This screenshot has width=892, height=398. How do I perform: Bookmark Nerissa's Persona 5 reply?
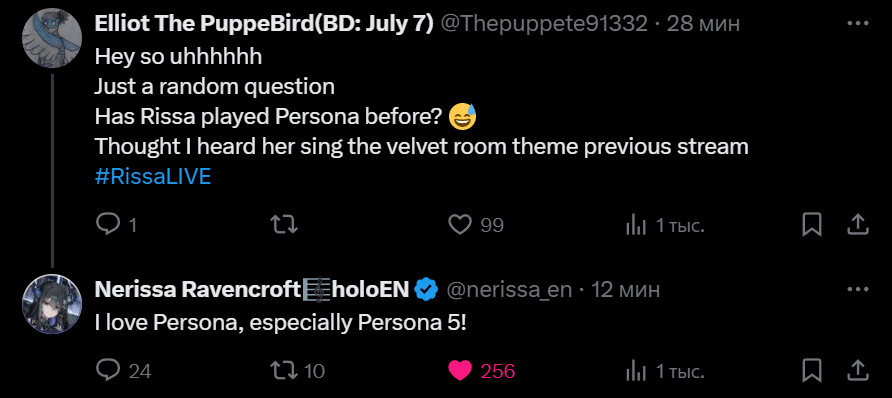(812, 371)
